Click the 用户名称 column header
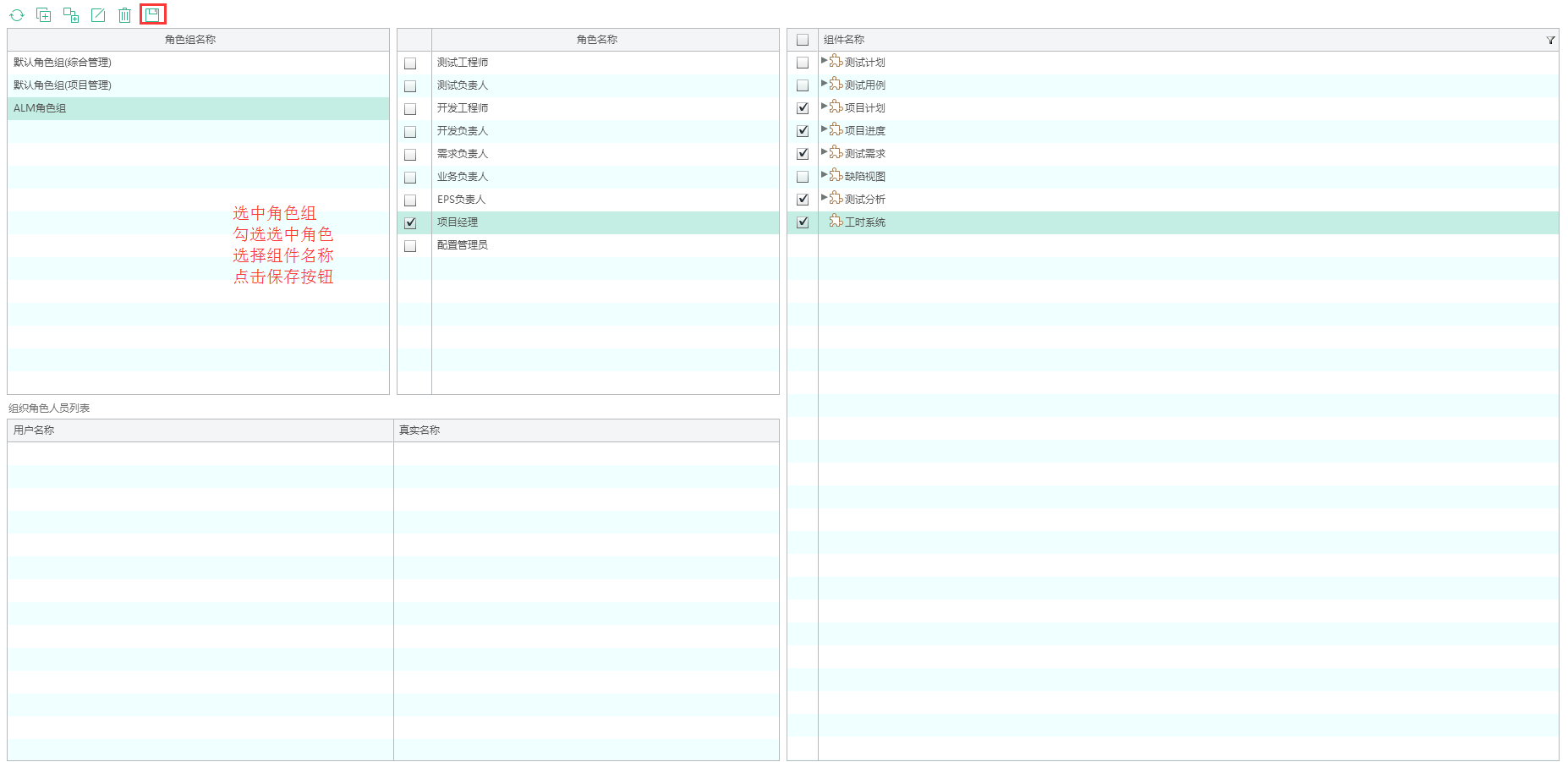This screenshot has height=762, width=1568. (34, 430)
